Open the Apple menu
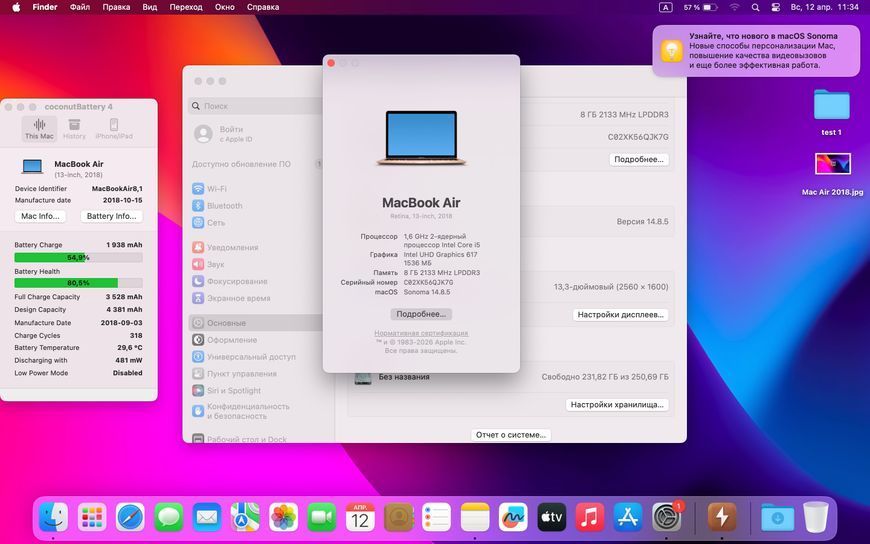Screen dimensions: 870x544 point(16,7)
